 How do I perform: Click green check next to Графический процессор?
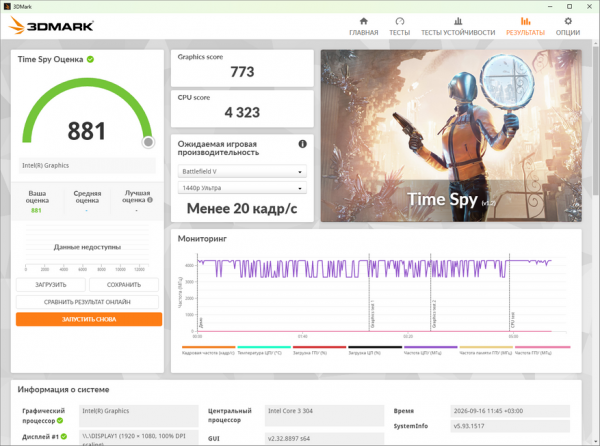[x=60, y=420]
